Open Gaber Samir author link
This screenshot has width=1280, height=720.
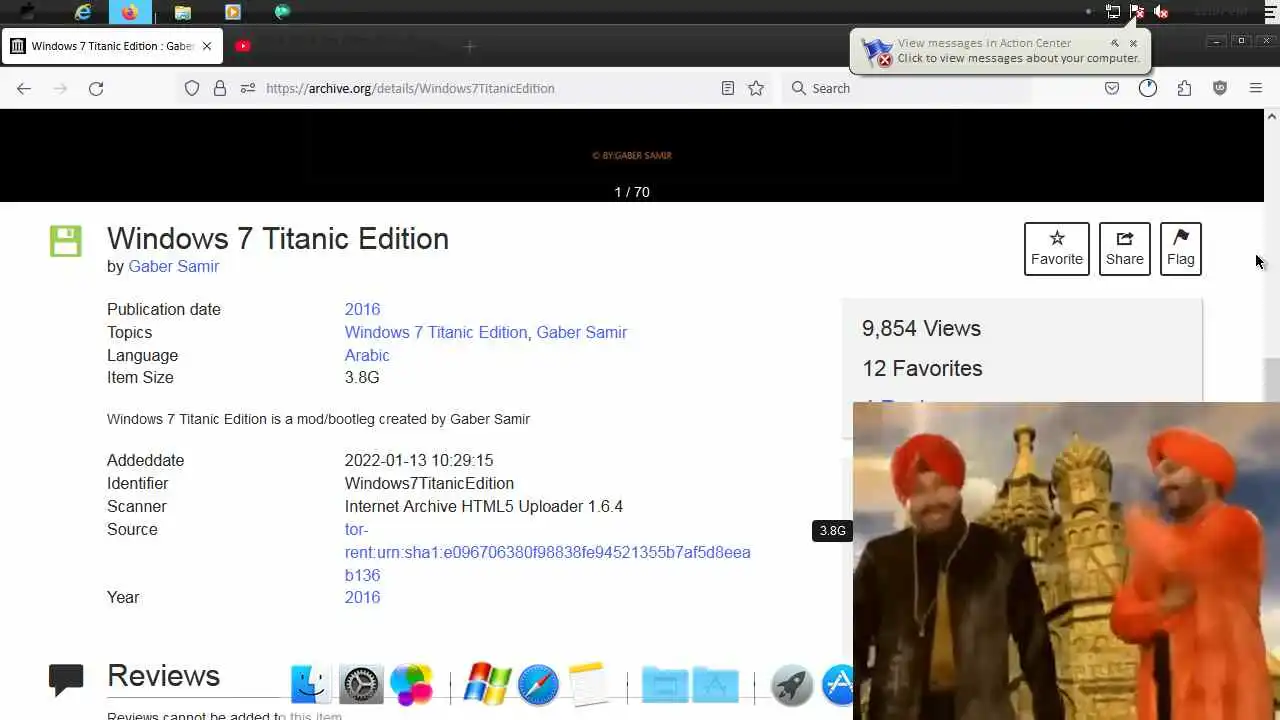173,266
